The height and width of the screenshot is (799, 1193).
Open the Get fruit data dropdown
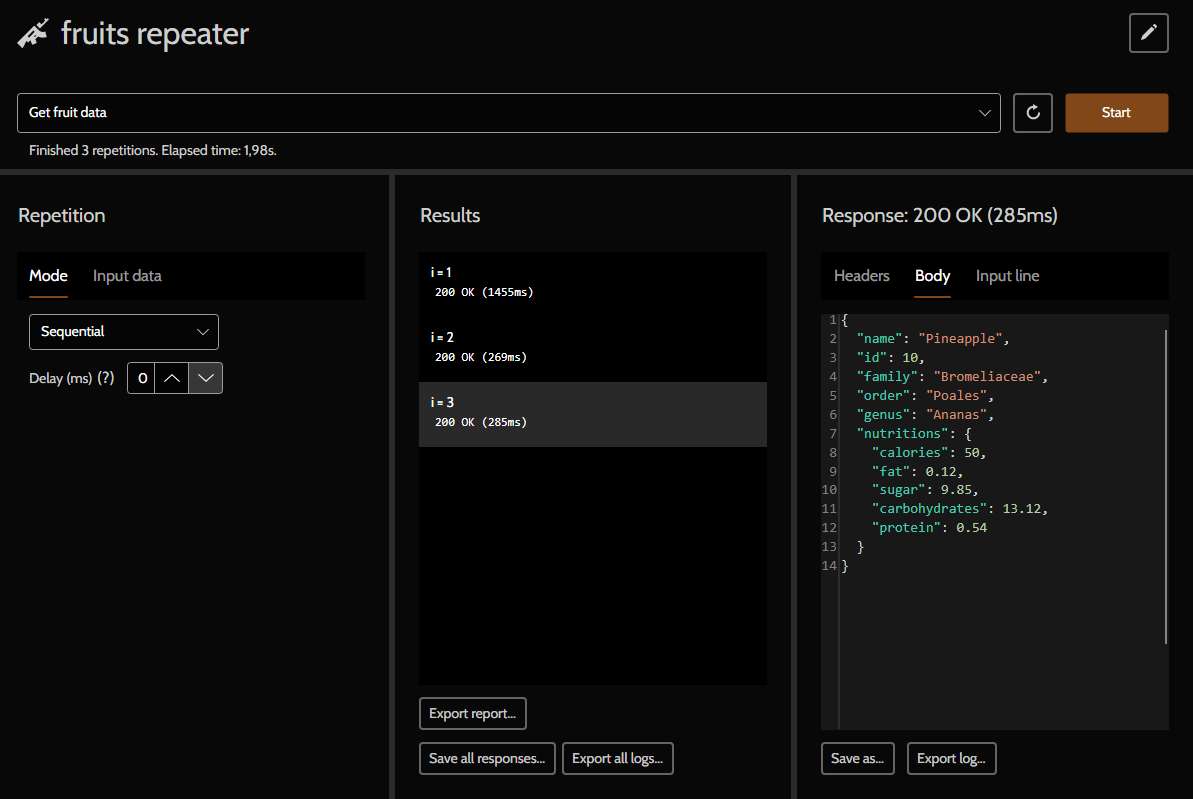click(508, 113)
